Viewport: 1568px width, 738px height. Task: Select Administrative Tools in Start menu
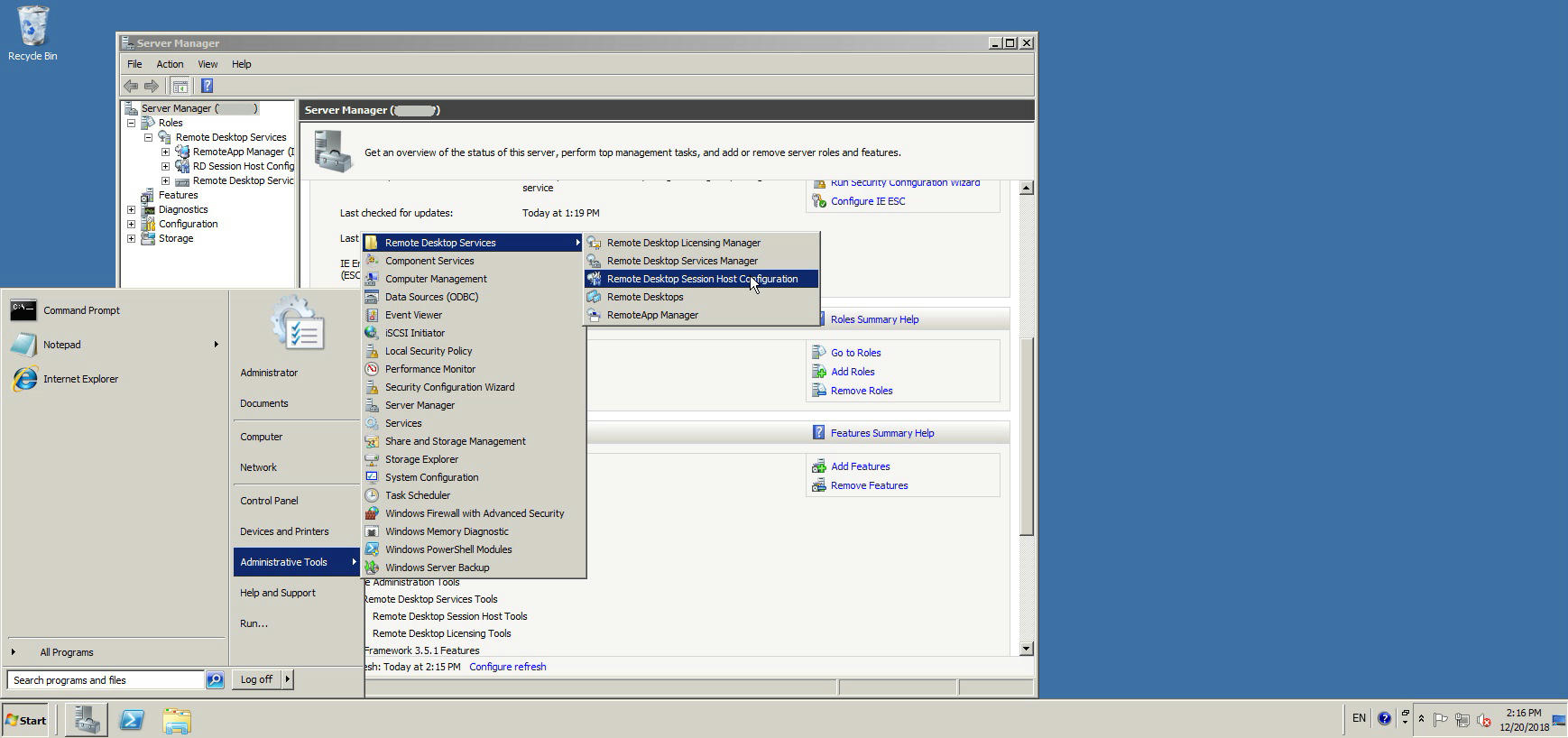click(296, 562)
